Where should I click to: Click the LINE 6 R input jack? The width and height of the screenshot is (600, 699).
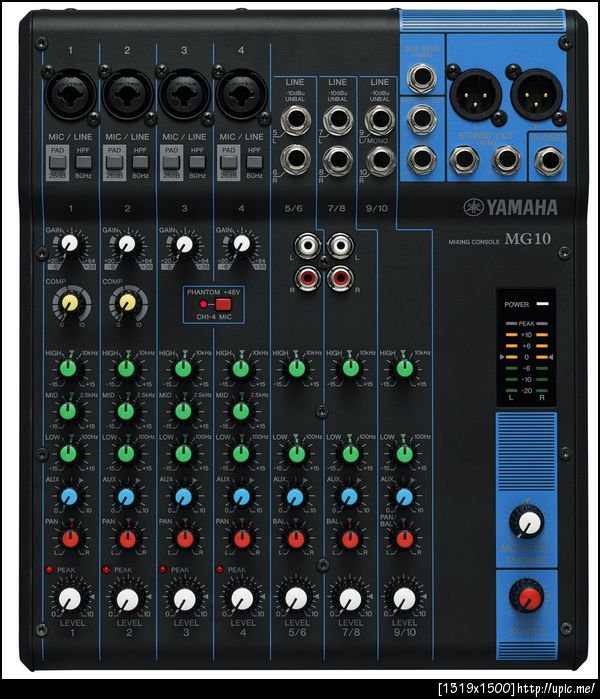click(296, 159)
